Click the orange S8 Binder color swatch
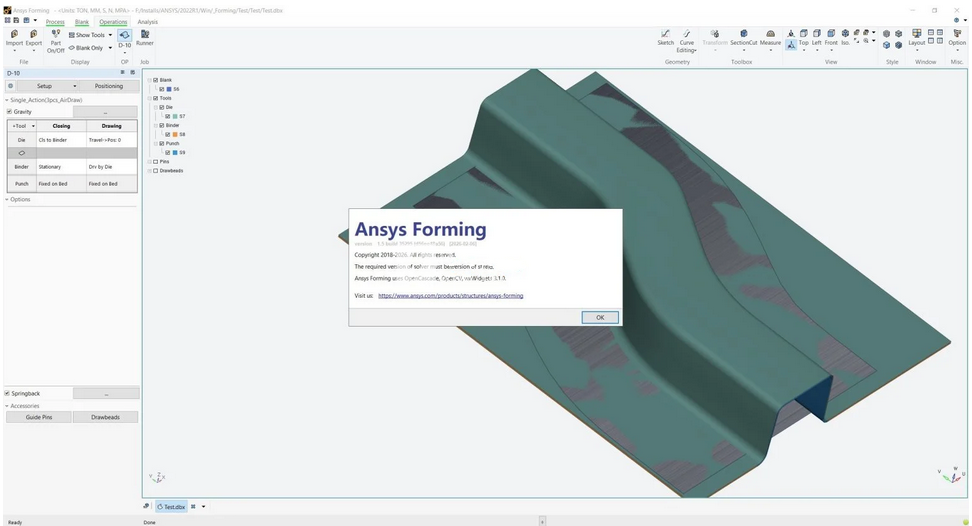Screen dimensions: 972x526 click(x=174, y=134)
